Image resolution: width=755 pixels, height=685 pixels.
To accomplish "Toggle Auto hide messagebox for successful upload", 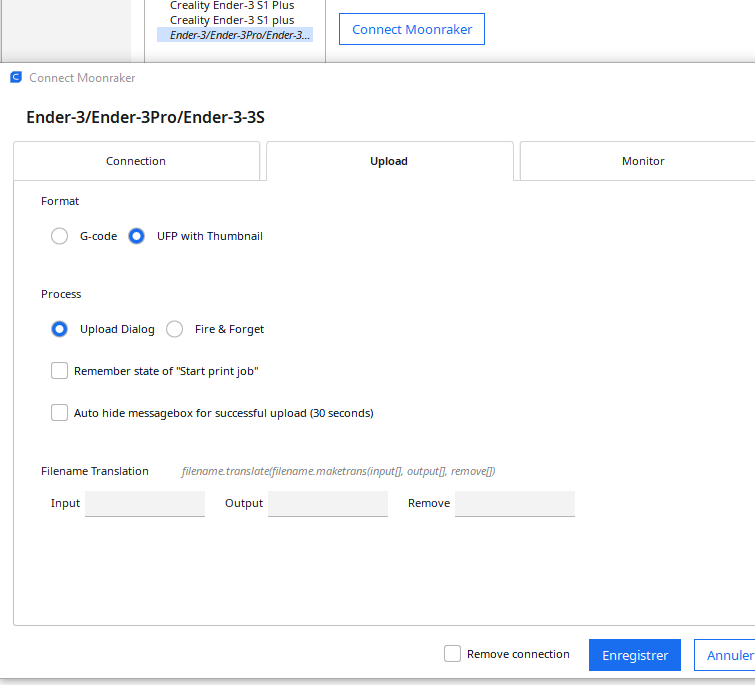I will click(x=60, y=412).
